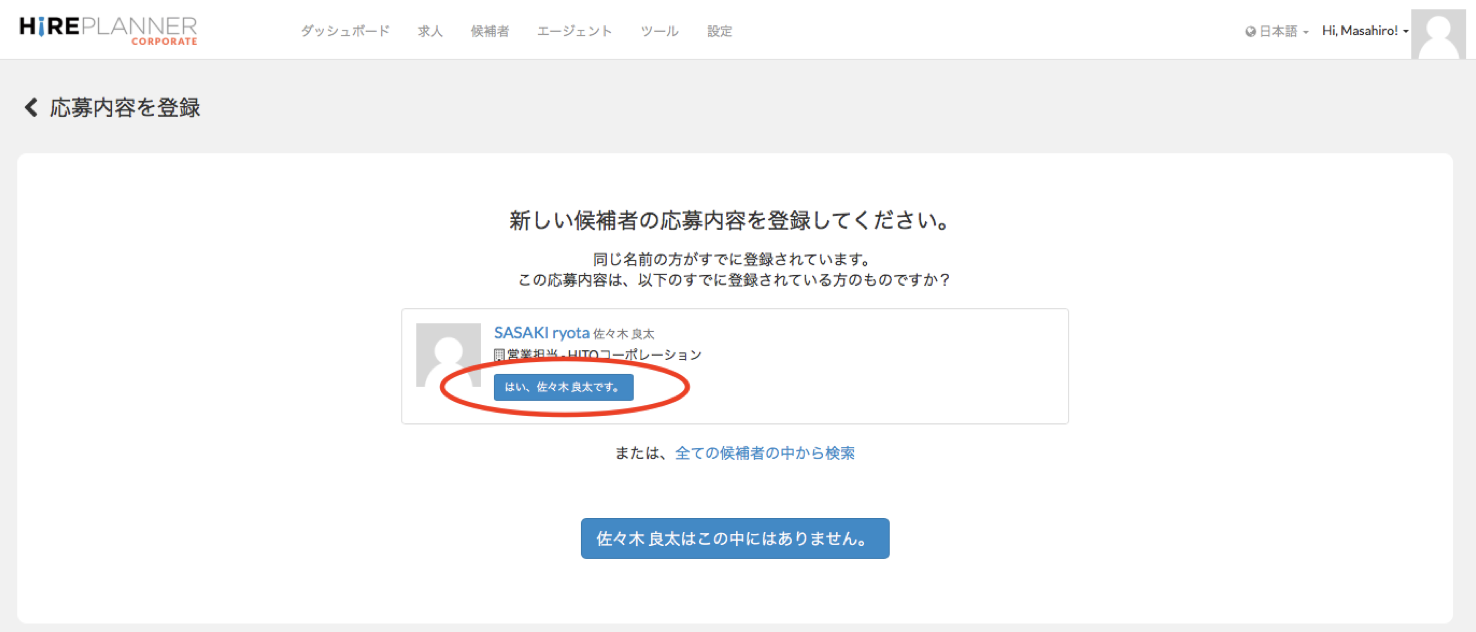This screenshot has width=1476, height=632.
Task: Click the briefcase icon beside 営業担当
Action: [499, 355]
